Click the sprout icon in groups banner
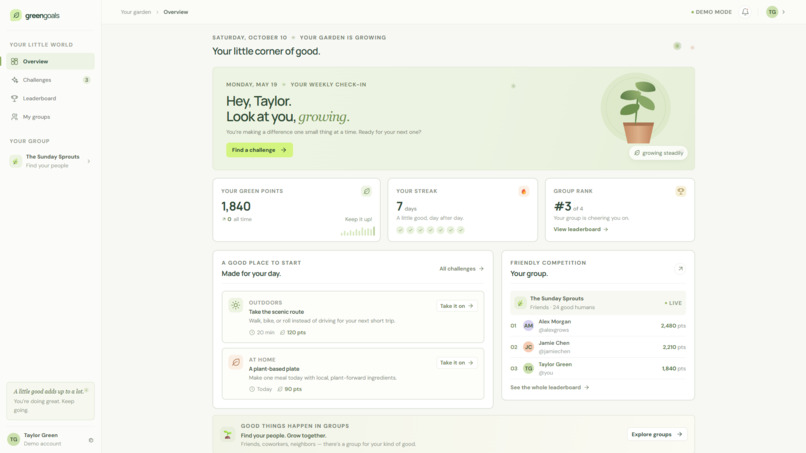Viewport: 806px width, 453px height. click(227, 434)
